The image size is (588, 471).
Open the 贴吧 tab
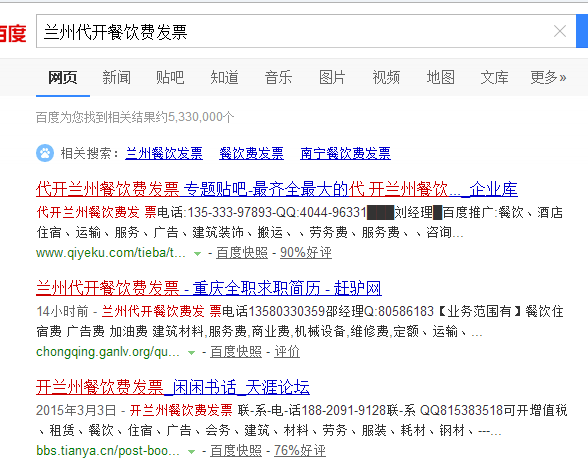170,78
